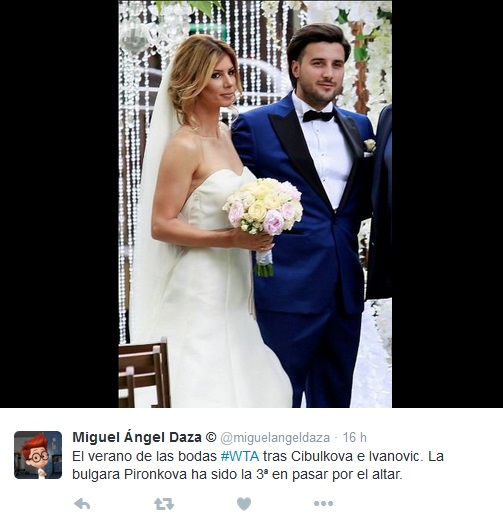503x530 pixels.
Task: Click the black area left of the photo
Action: coord(59,204)
